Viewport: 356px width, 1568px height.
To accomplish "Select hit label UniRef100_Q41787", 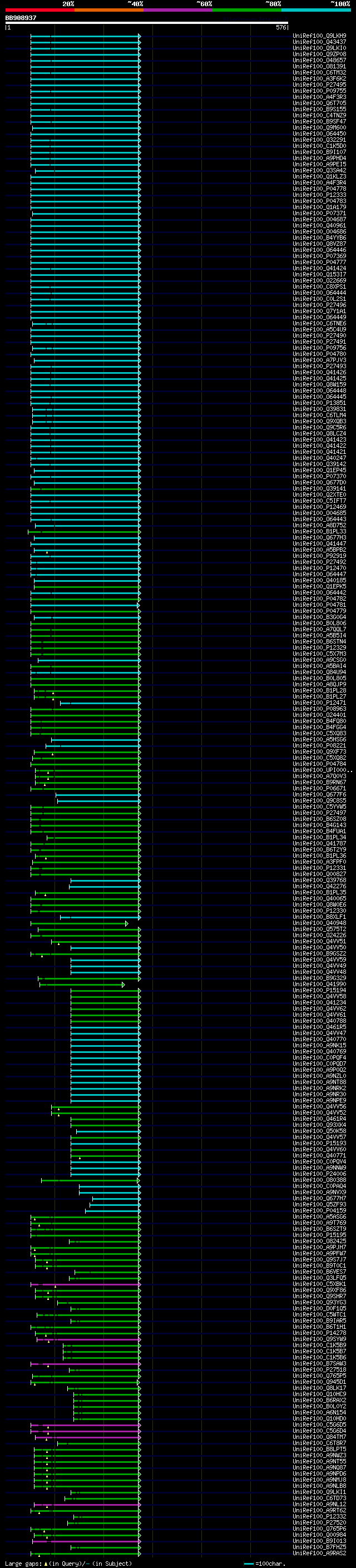I will pos(319,843).
